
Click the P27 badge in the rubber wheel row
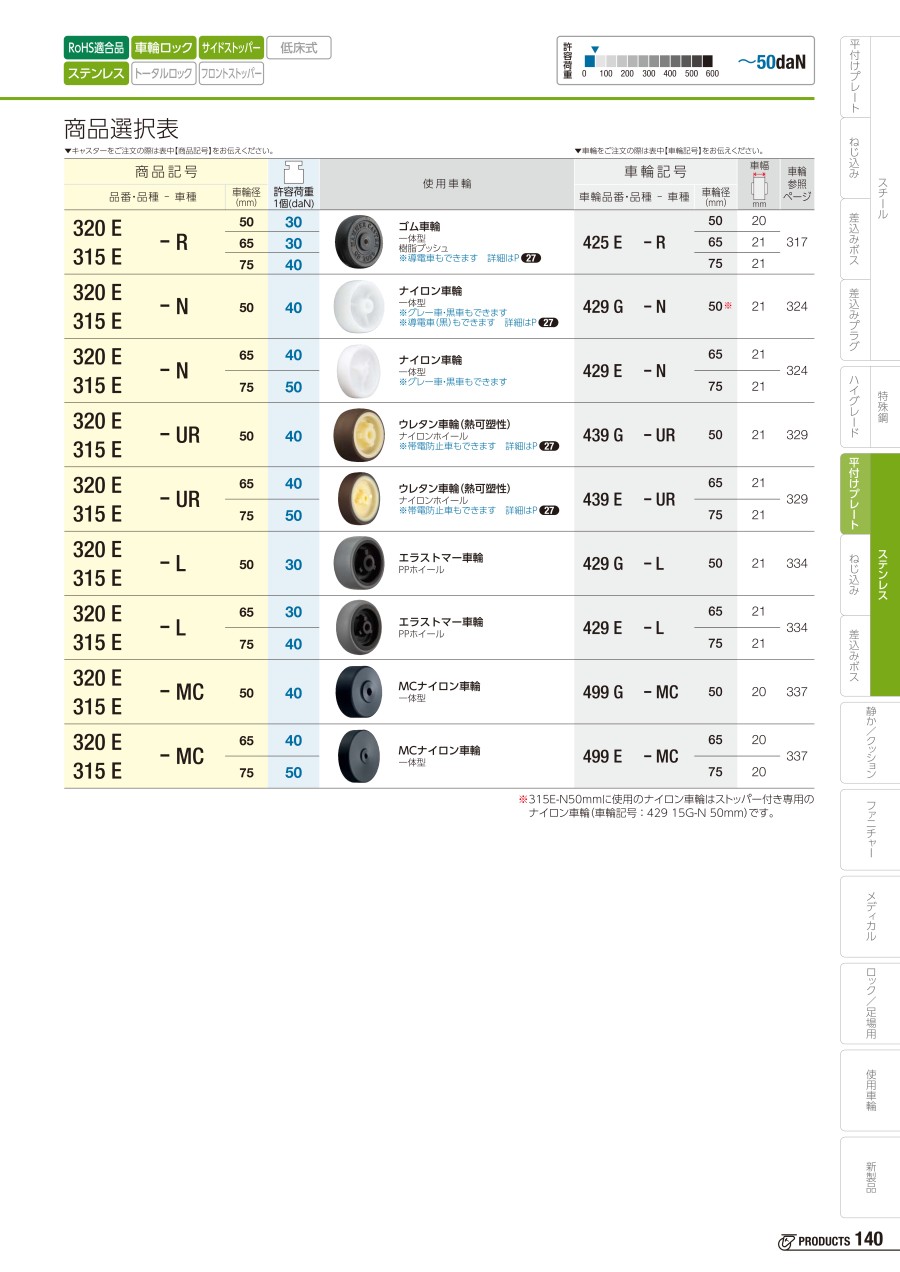[531, 258]
